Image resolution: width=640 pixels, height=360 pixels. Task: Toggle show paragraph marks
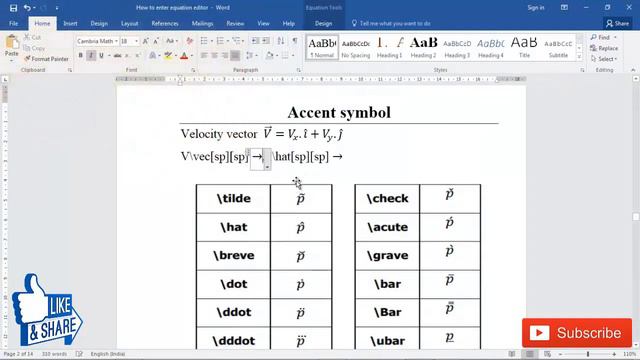coord(295,41)
